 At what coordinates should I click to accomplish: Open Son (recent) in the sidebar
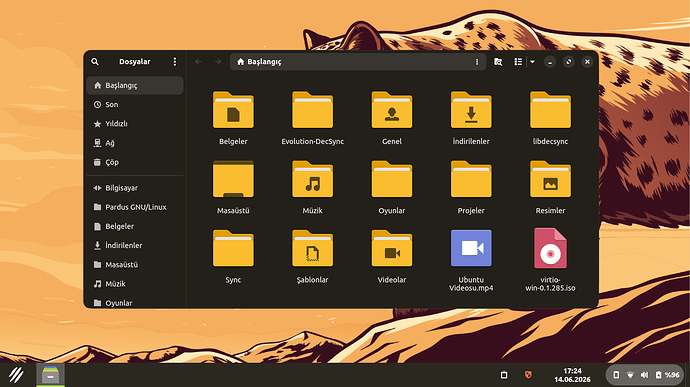pyautogui.click(x=135, y=105)
